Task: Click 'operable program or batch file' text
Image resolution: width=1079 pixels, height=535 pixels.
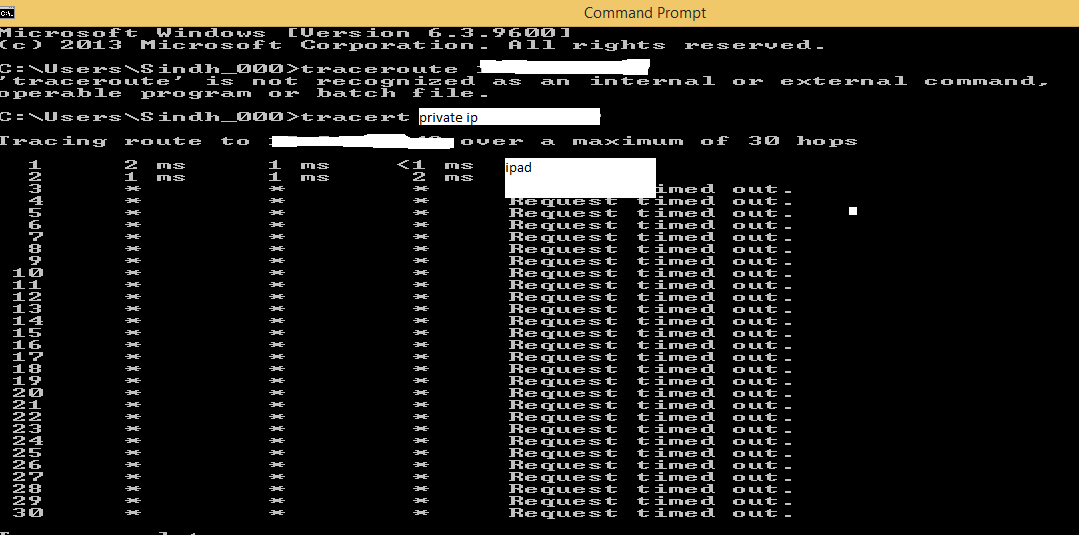Action: click(245, 93)
